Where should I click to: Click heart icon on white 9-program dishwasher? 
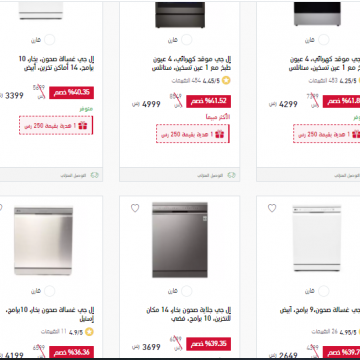coord(272,208)
